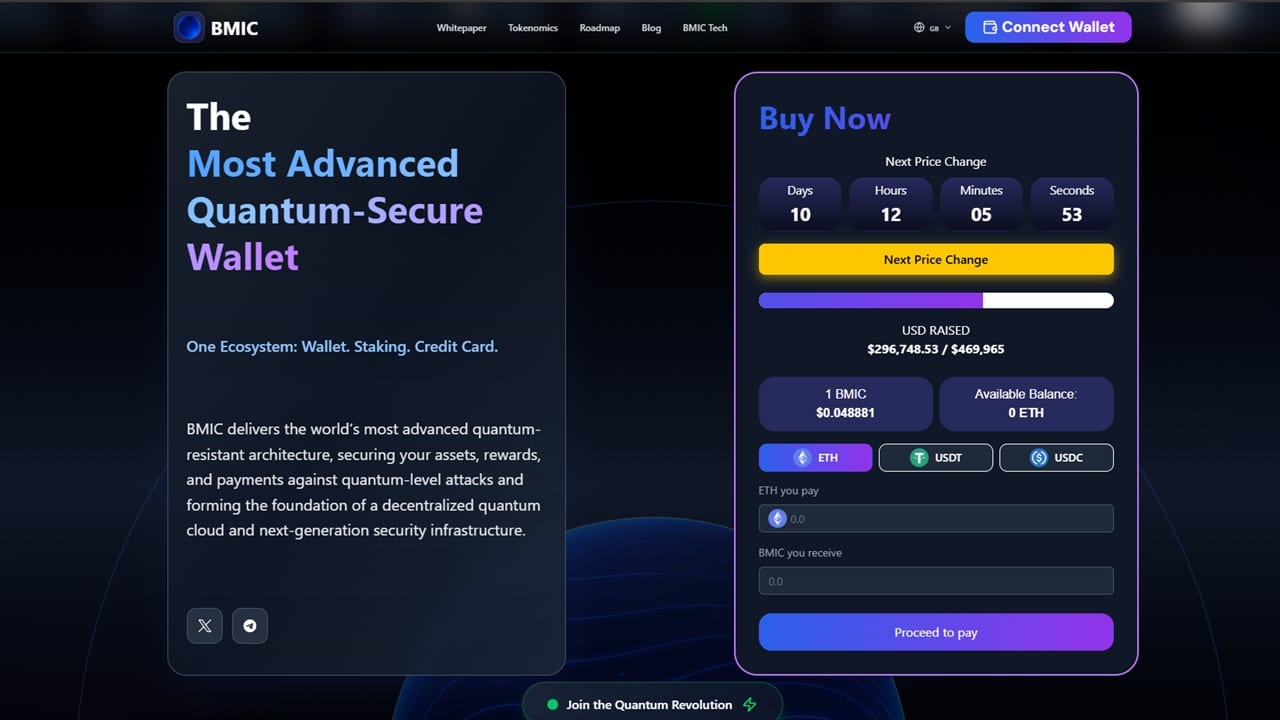
Task: Click the BMIC you receive input field
Action: [936, 580]
